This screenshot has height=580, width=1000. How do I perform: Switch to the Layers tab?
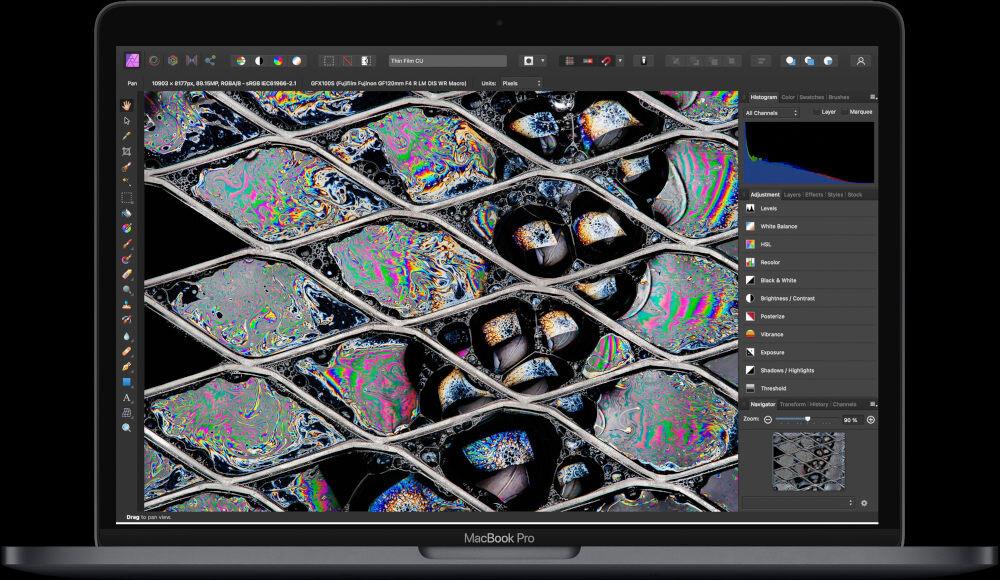792,195
